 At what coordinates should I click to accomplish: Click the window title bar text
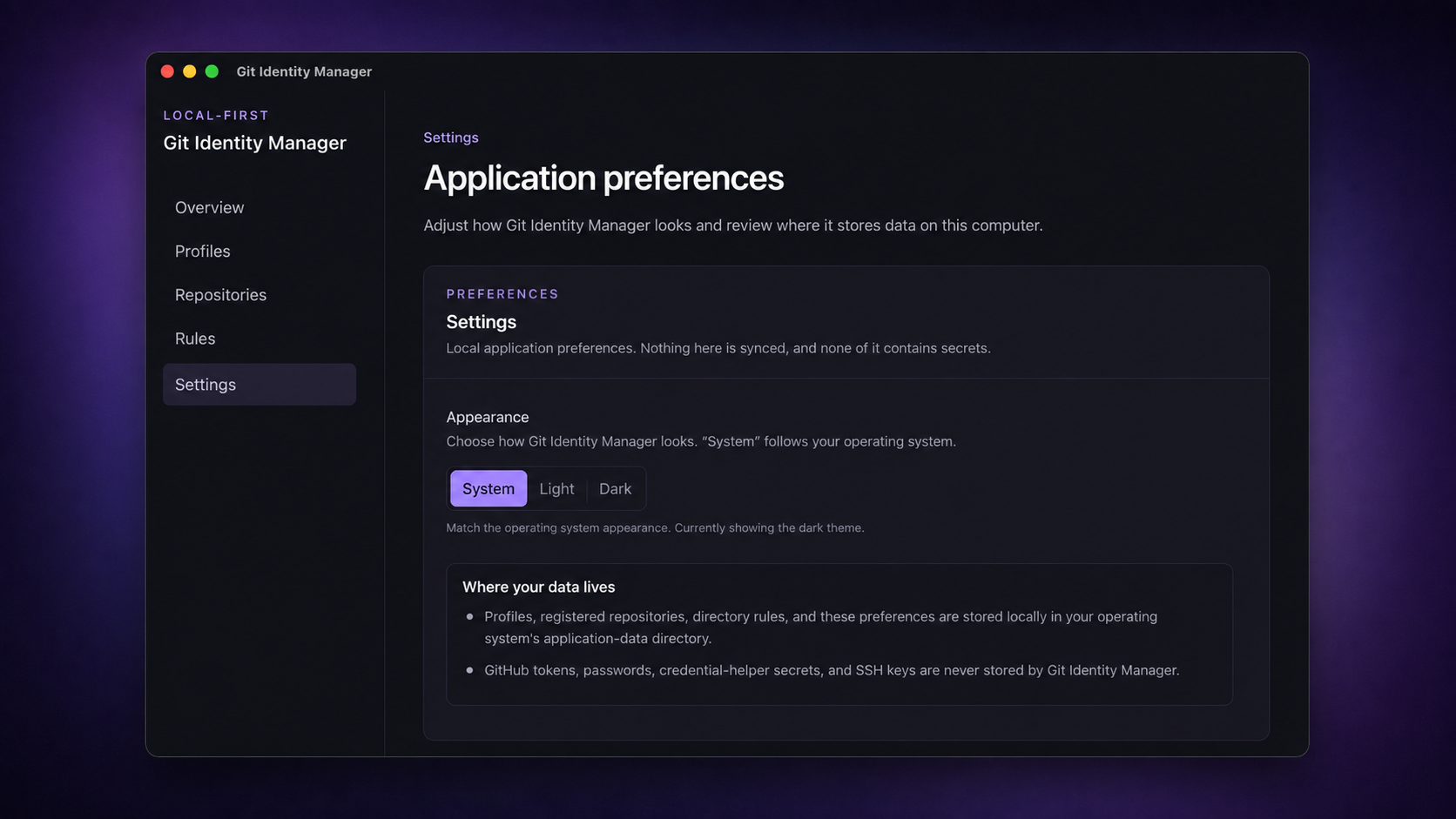pos(304,71)
